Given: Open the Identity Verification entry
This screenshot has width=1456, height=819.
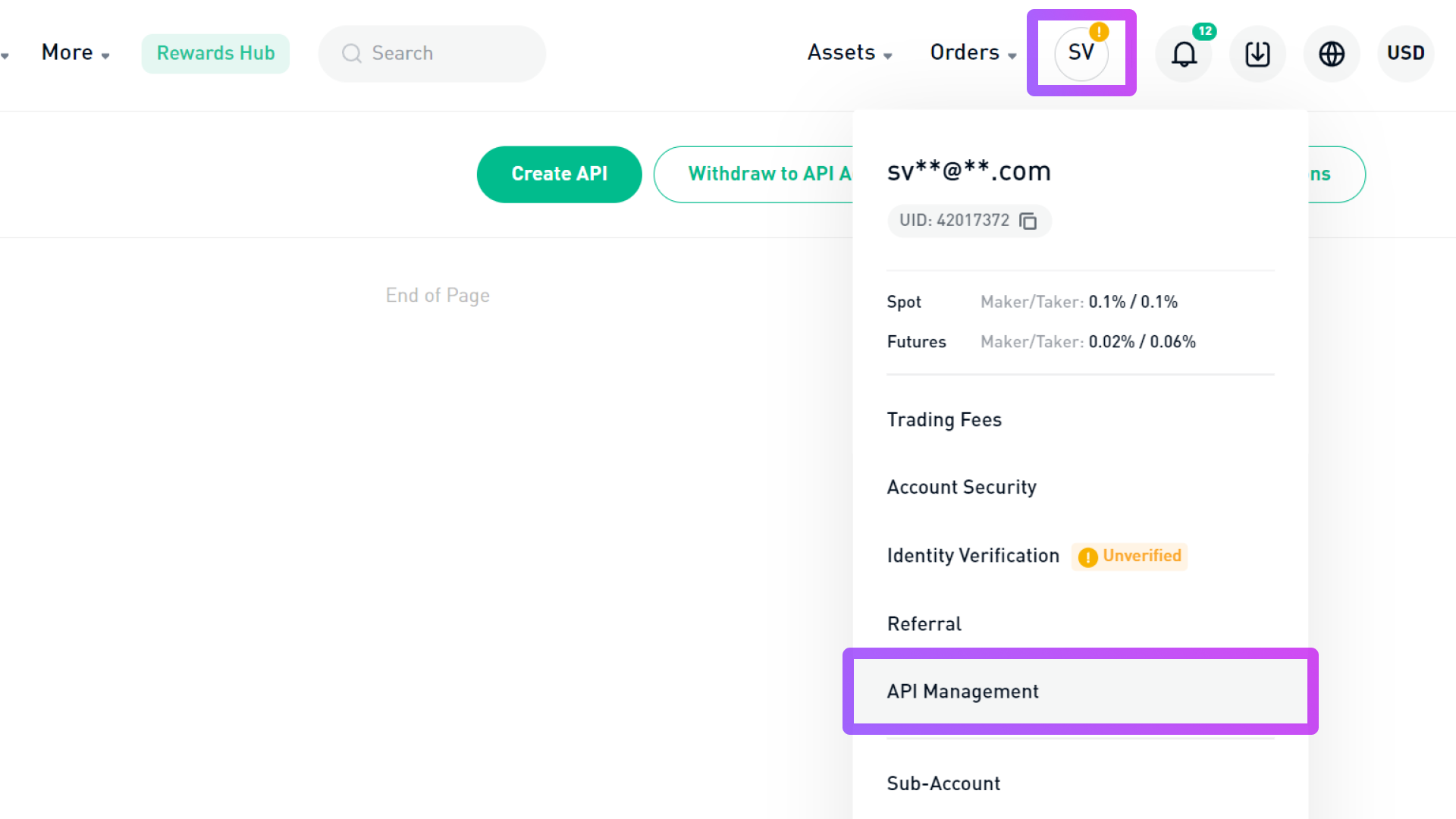Looking at the screenshot, I should (973, 556).
